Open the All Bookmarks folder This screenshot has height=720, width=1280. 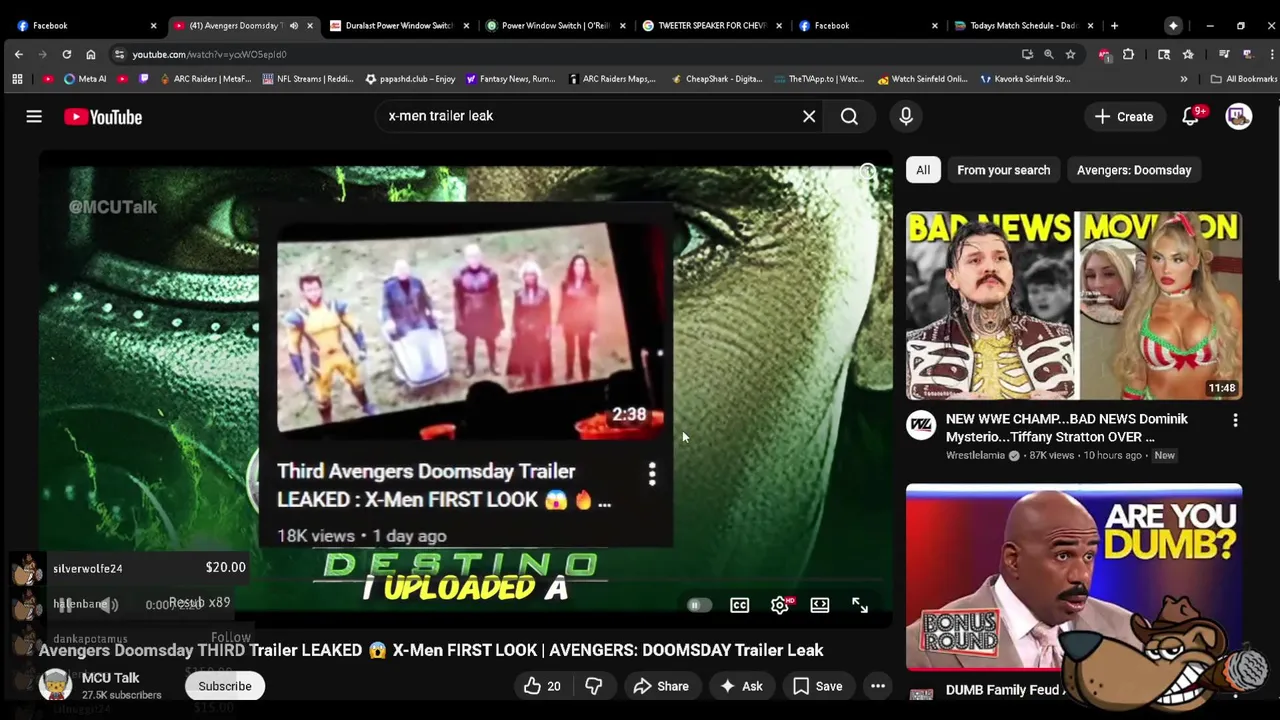click(x=1243, y=79)
